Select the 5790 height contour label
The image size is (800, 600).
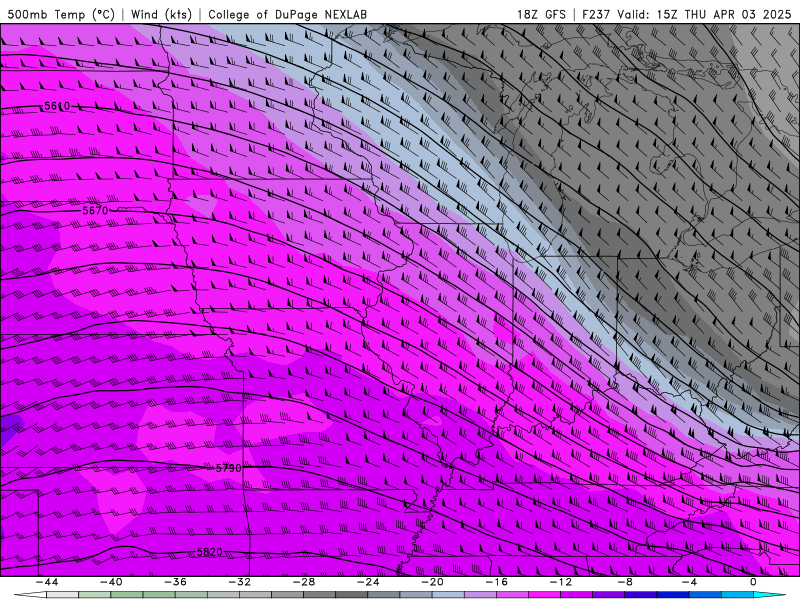229,468
